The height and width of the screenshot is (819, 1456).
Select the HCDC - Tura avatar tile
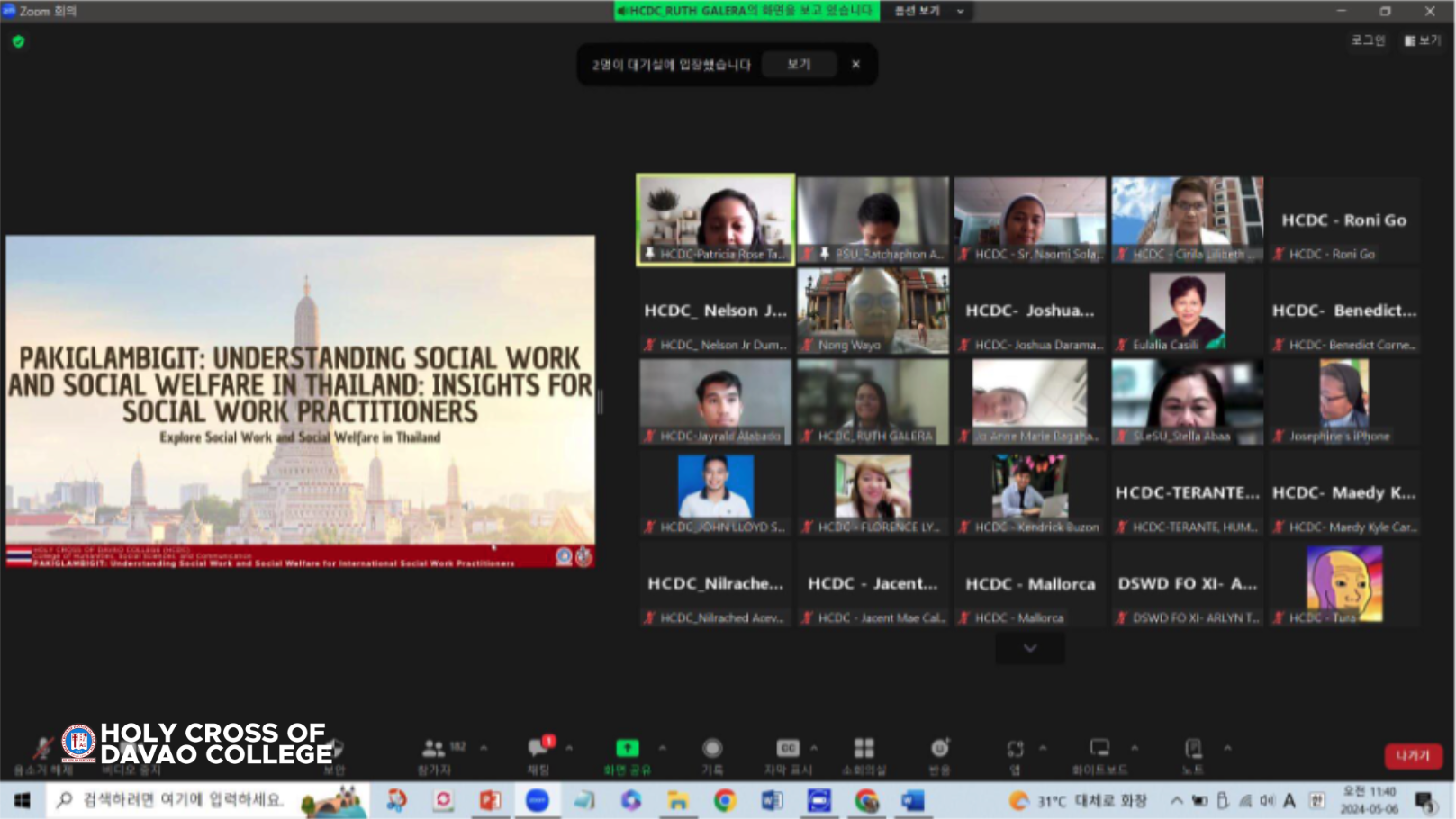pos(1343,583)
